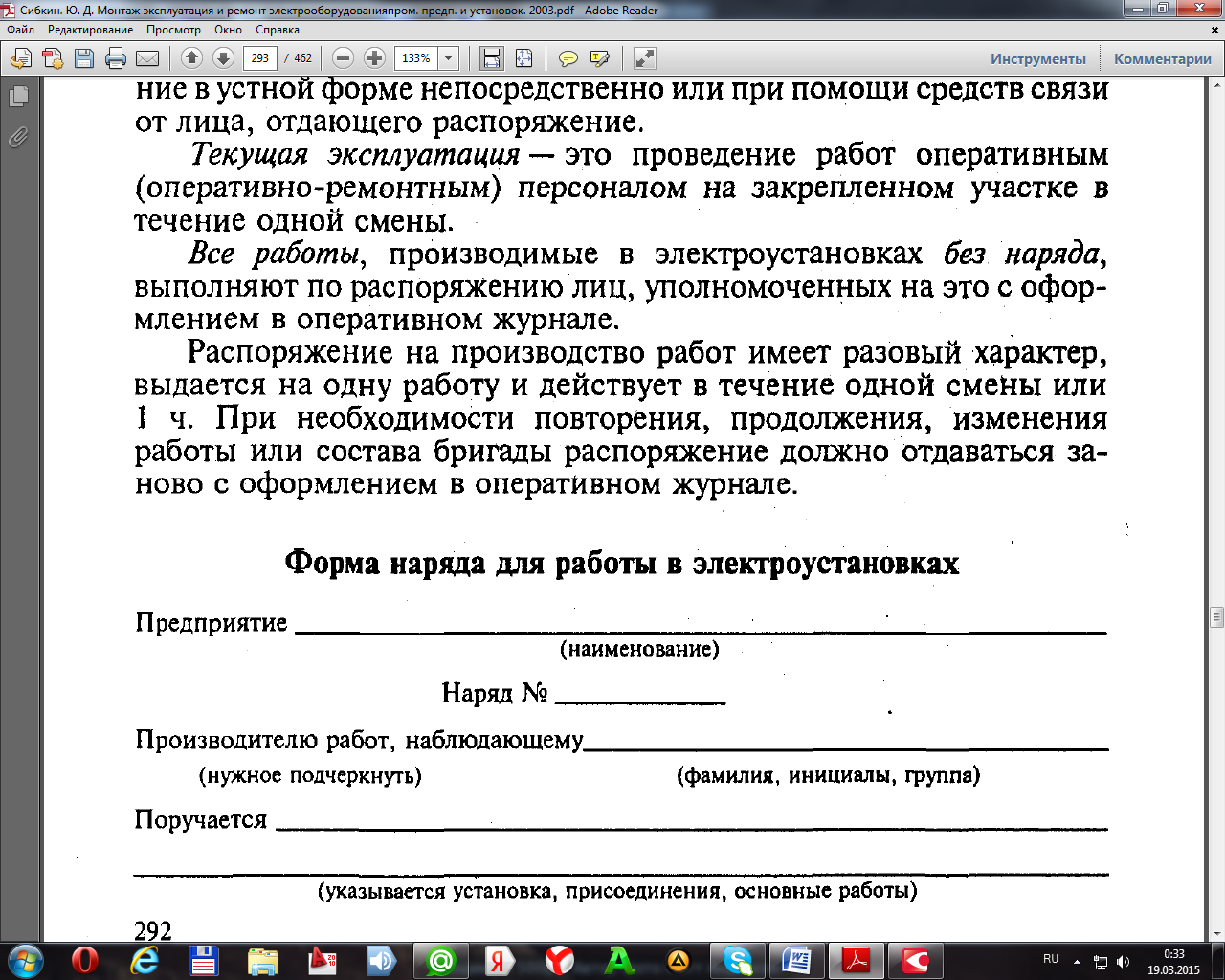
Task: Open the Справка menu
Action: (278, 30)
